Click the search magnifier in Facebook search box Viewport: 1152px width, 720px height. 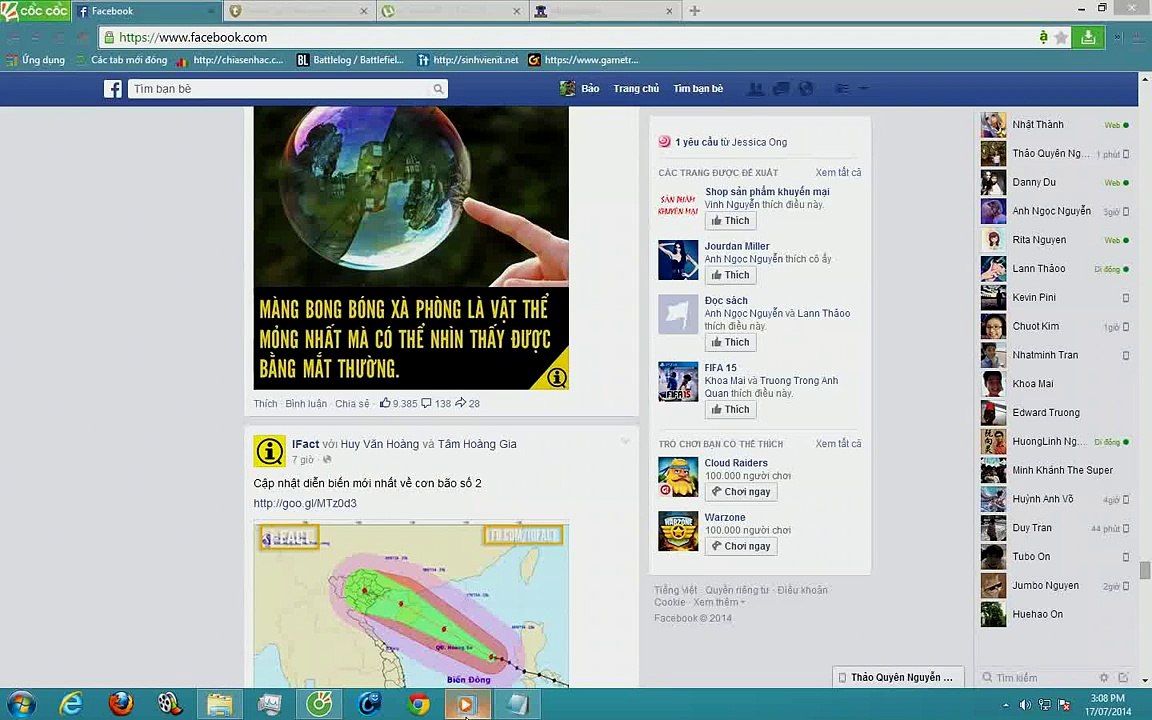tap(438, 89)
